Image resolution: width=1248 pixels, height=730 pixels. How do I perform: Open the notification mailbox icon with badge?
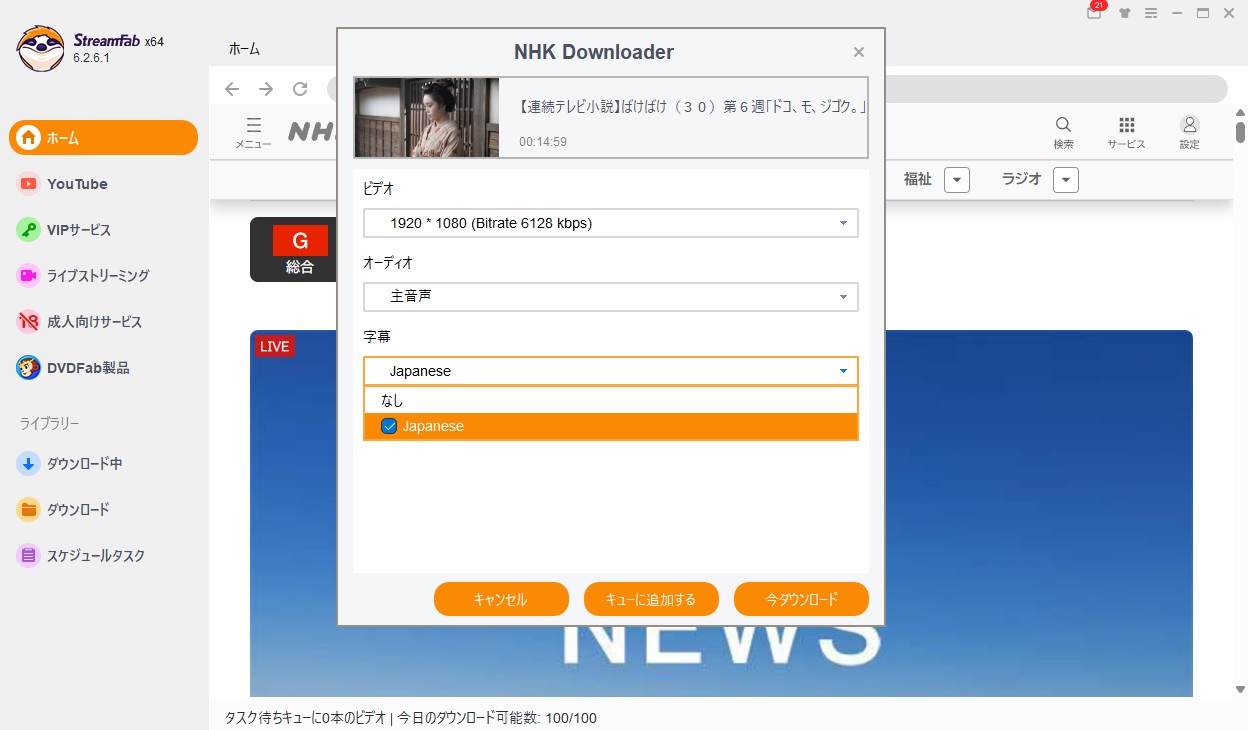(1094, 13)
